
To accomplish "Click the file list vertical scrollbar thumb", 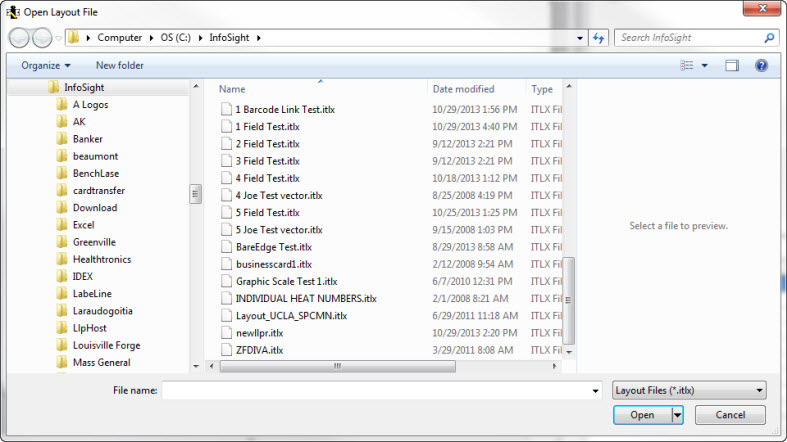I will 568,300.
